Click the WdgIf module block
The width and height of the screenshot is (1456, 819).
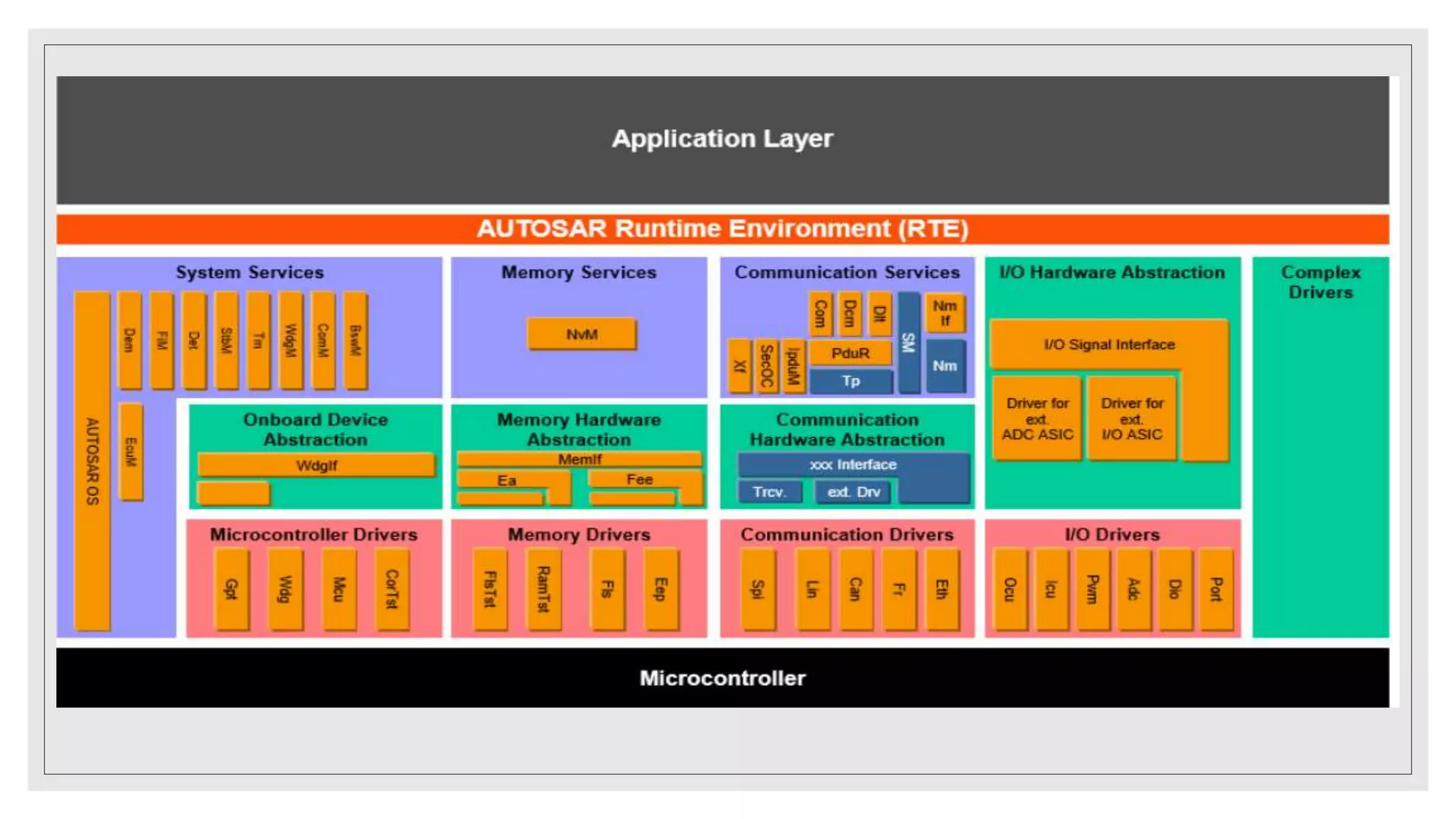316,466
